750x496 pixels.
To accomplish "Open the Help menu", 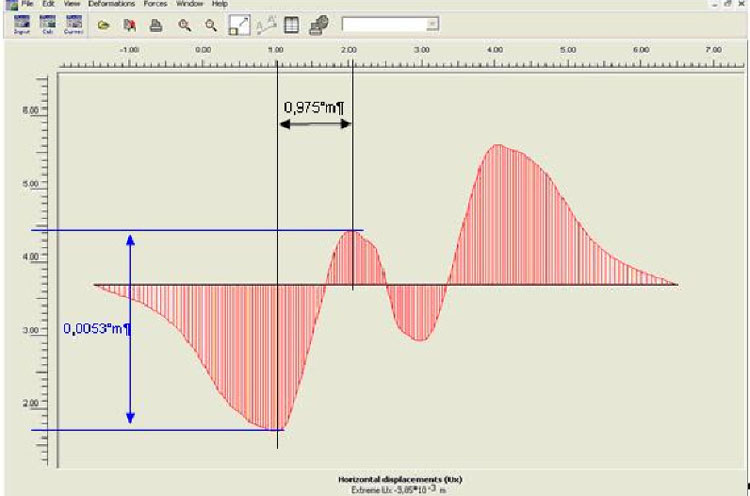I will [x=219, y=4].
